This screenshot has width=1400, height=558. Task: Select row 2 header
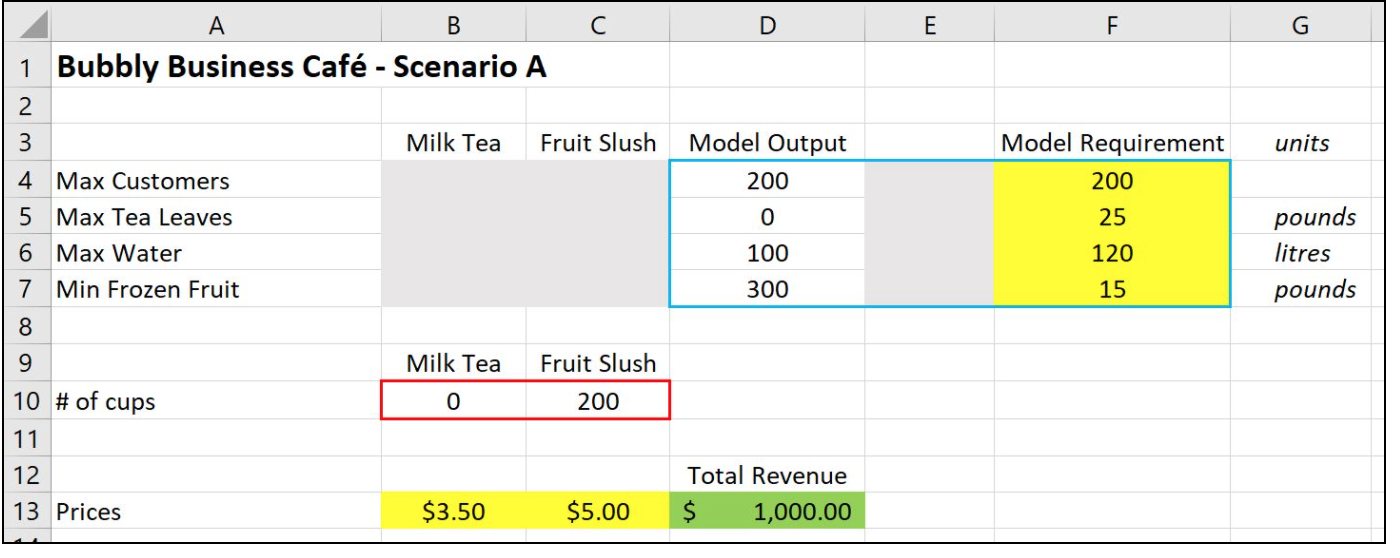pos(27,106)
